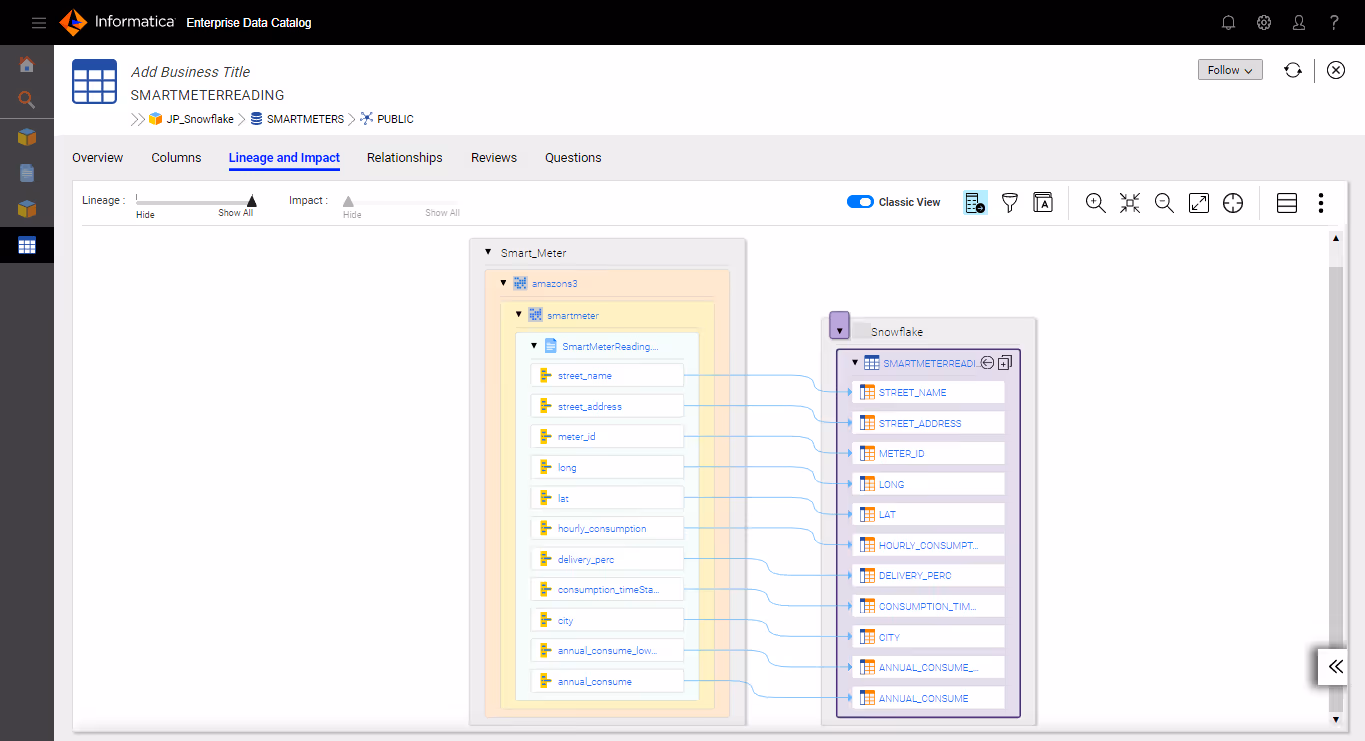The width and height of the screenshot is (1365, 741).
Task: Open SMARTMETERS breadcrumb link
Action: pyautogui.click(x=305, y=119)
